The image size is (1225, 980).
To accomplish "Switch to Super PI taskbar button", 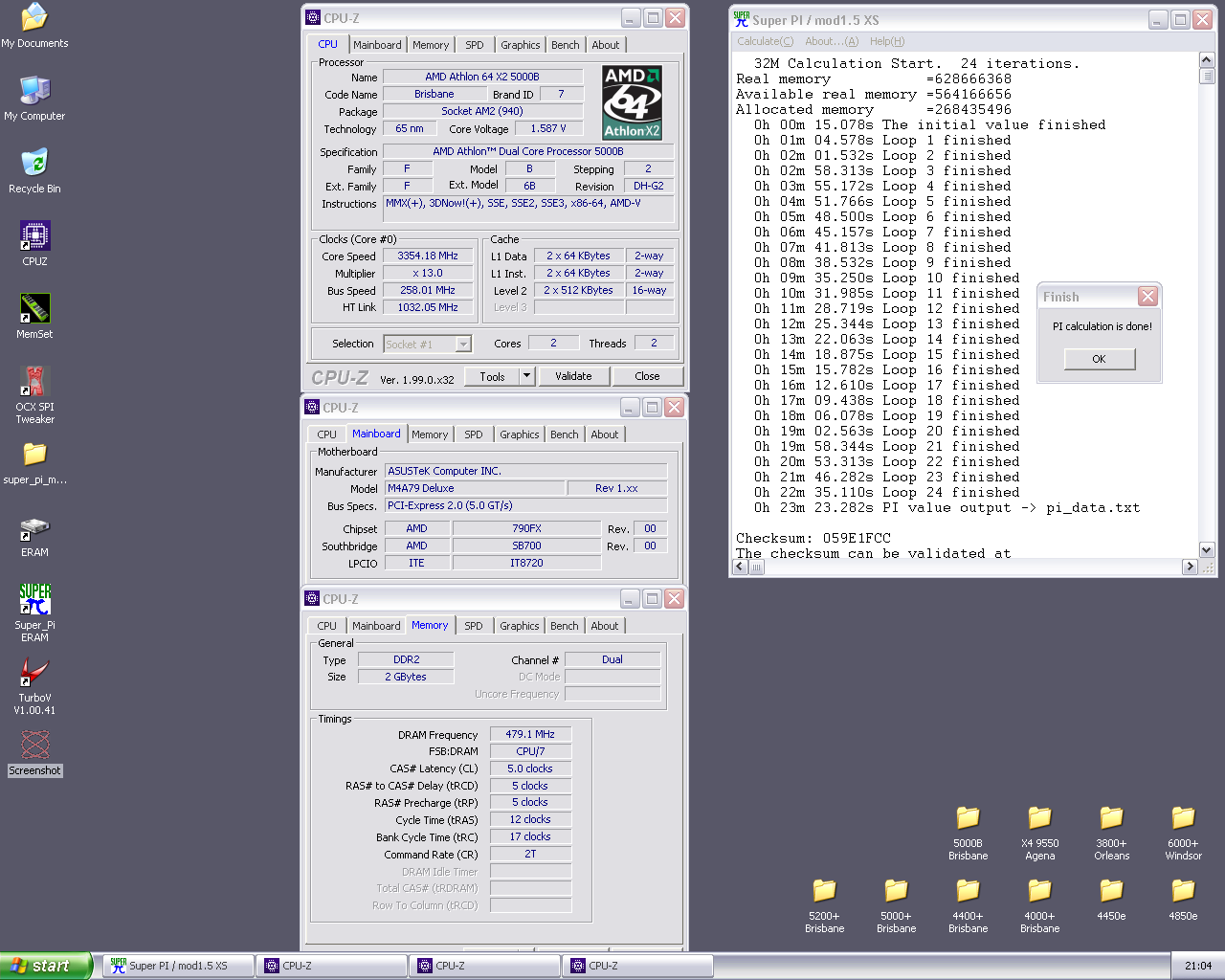I will click(x=178, y=966).
